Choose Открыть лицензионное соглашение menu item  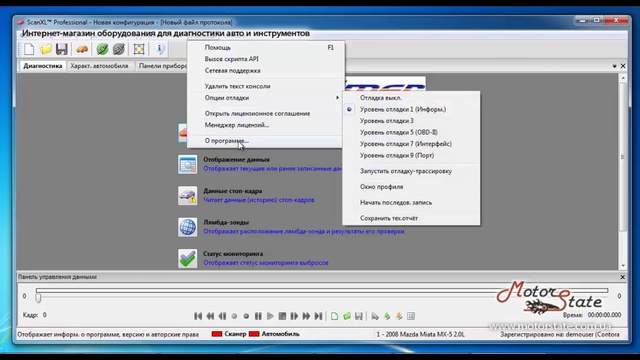pyautogui.click(x=265, y=113)
